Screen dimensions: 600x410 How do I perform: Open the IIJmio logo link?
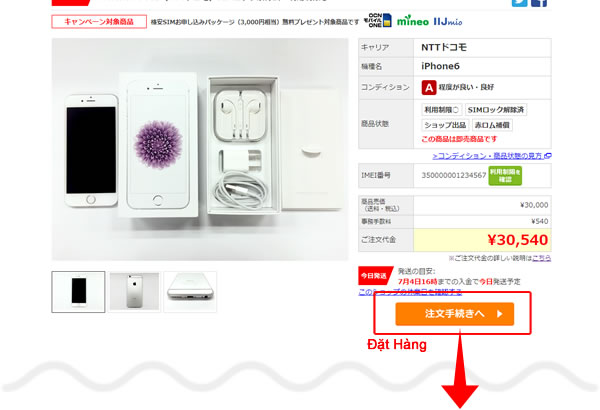point(448,21)
